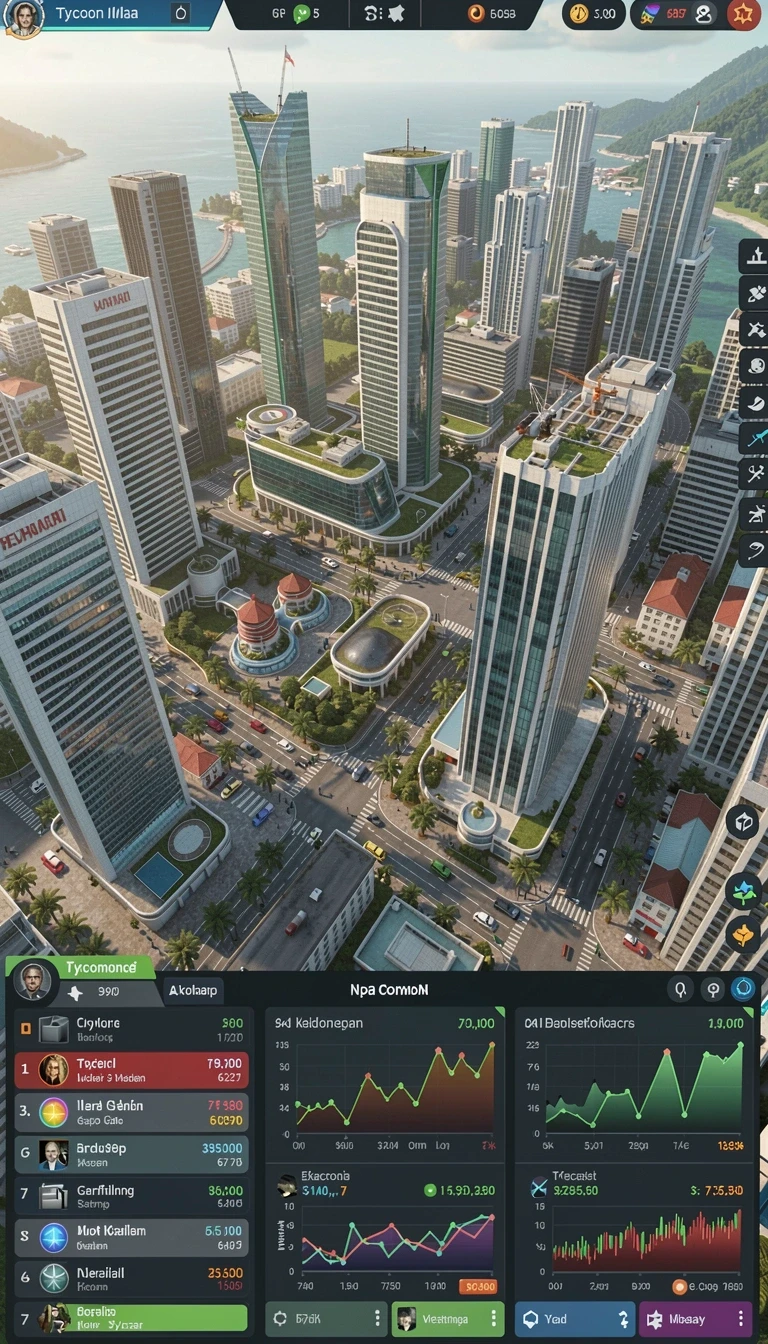Click the pin icon in bottom panel header
The width and height of the screenshot is (768, 1344).
(x=712, y=989)
